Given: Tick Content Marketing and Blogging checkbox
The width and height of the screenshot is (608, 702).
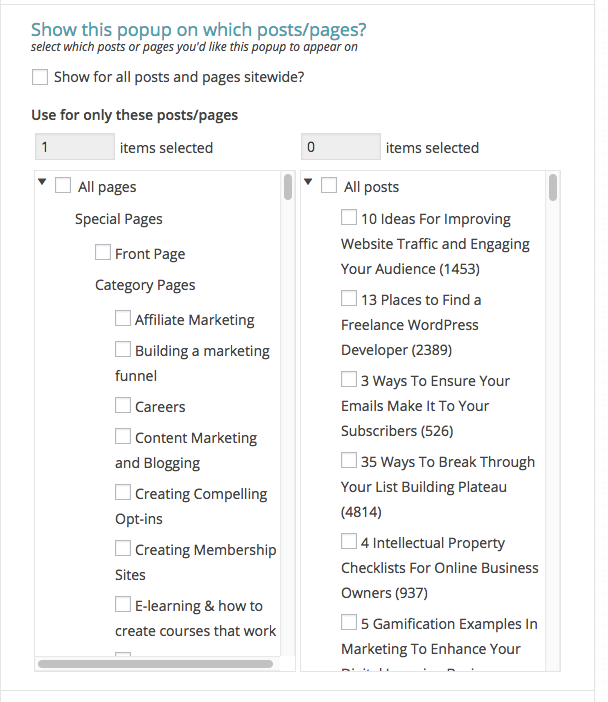Looking at the screenshot, I should tap(123, 437).
